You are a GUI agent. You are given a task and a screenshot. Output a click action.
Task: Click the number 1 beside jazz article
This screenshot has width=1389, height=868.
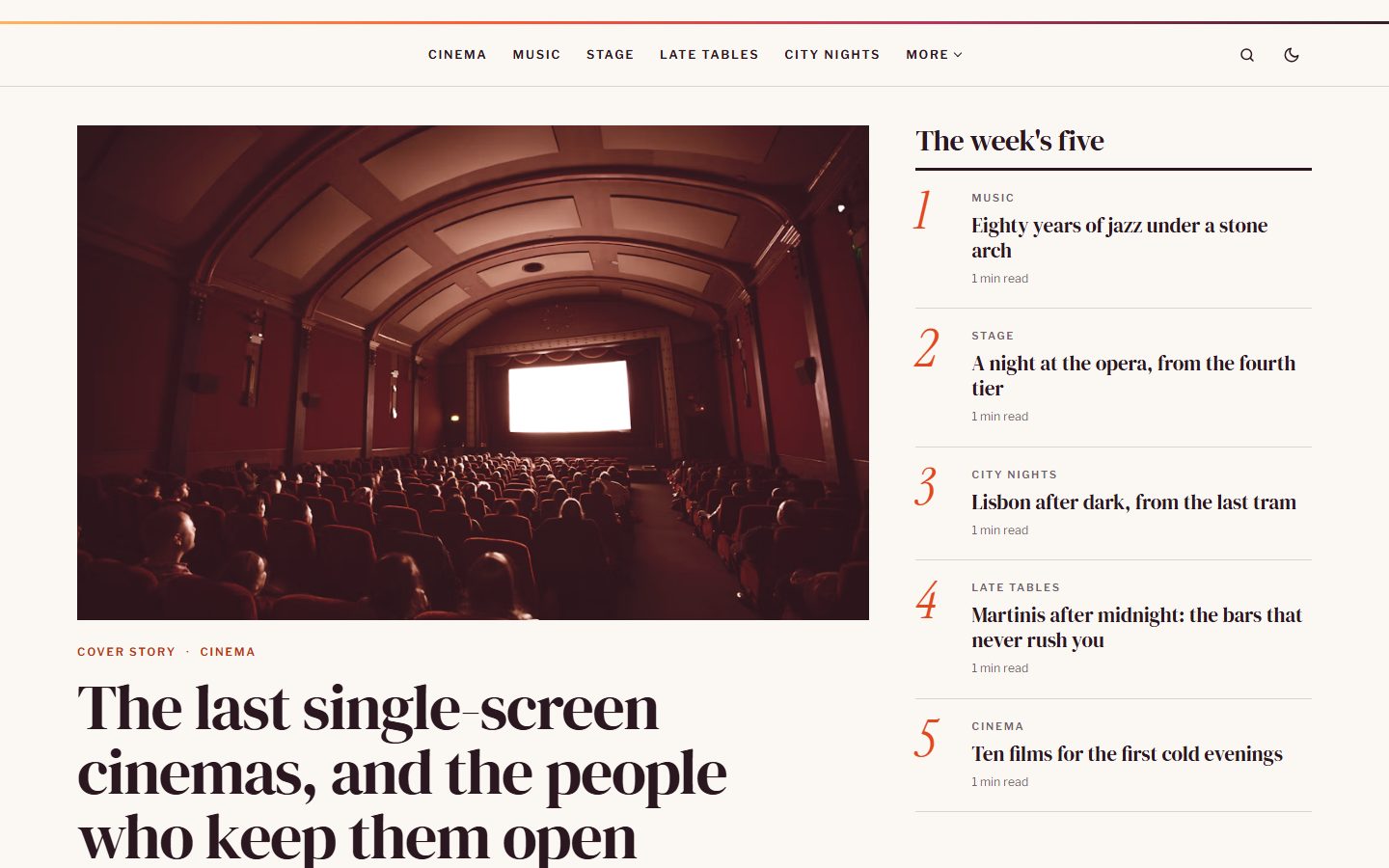923,209
